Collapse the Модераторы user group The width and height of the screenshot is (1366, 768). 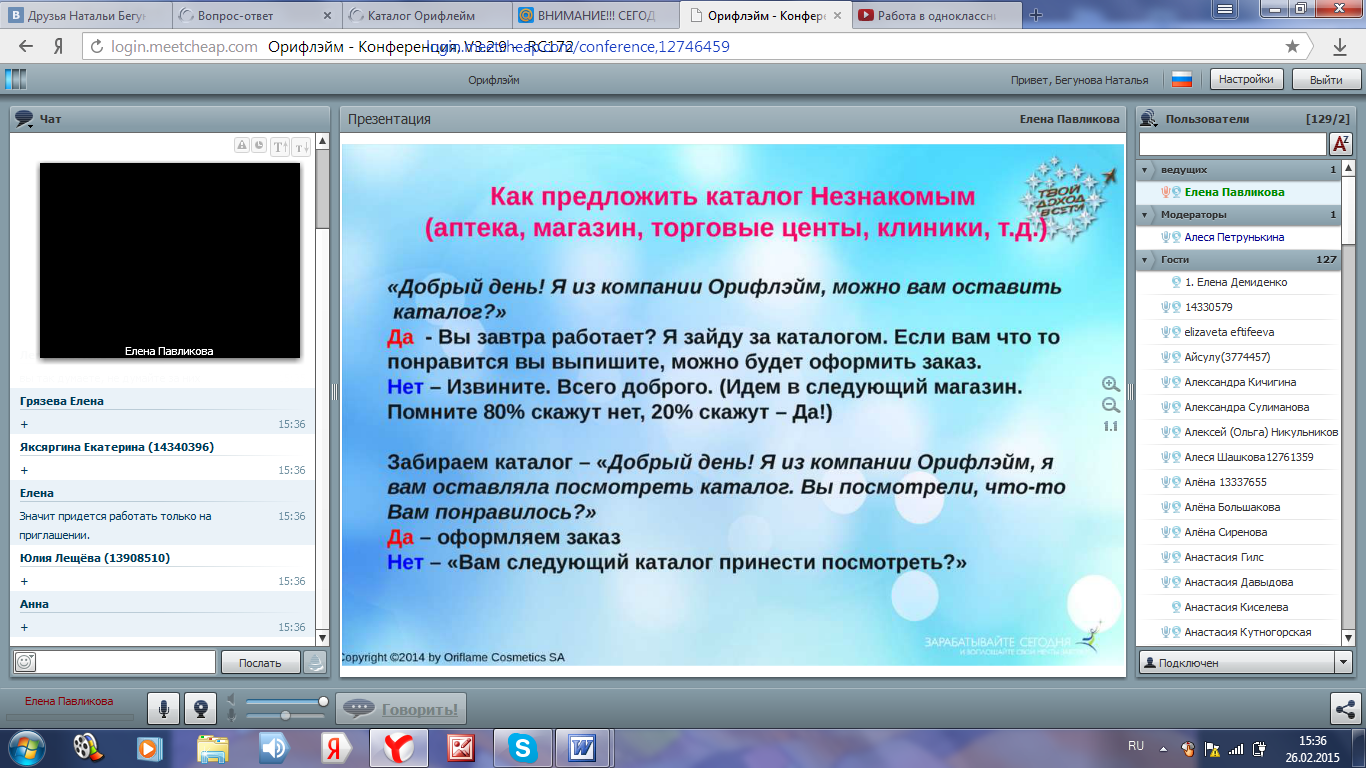point(1145,215)
